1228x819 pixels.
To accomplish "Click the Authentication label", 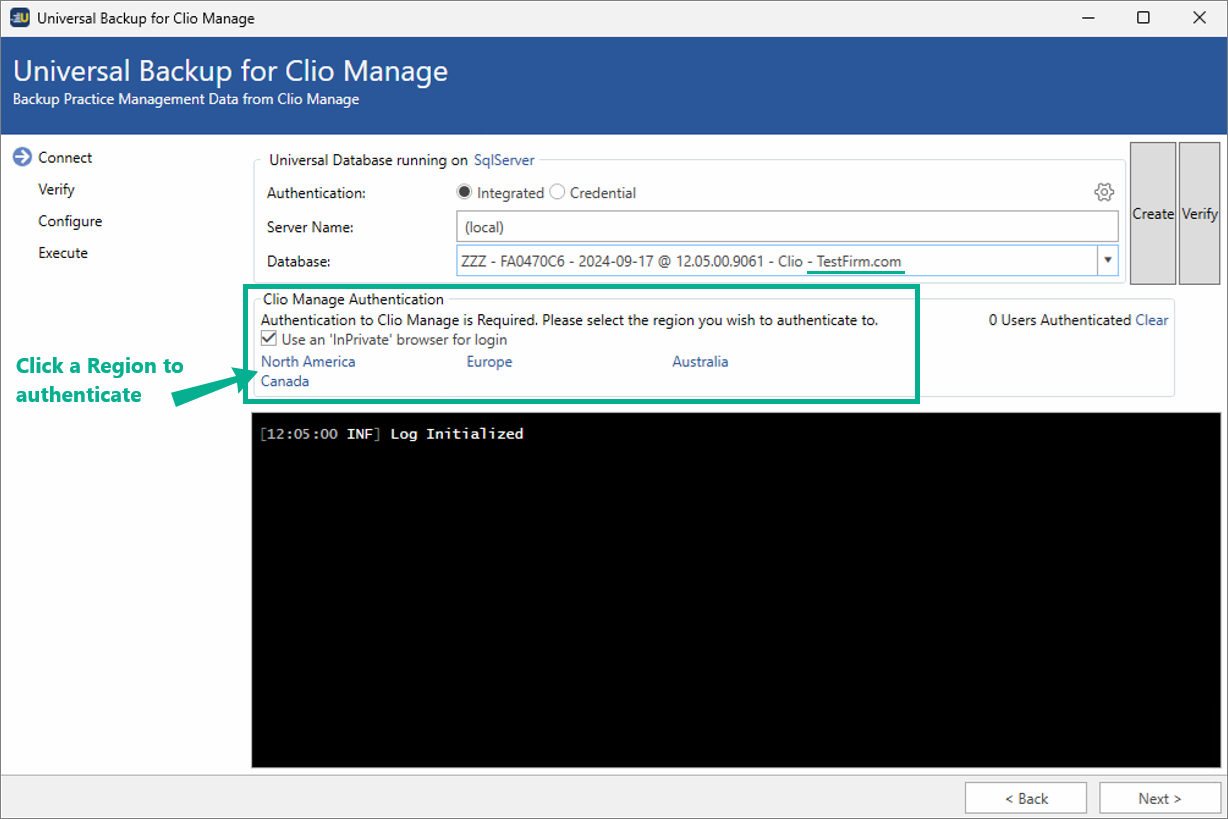I will (x=316, y=193).
